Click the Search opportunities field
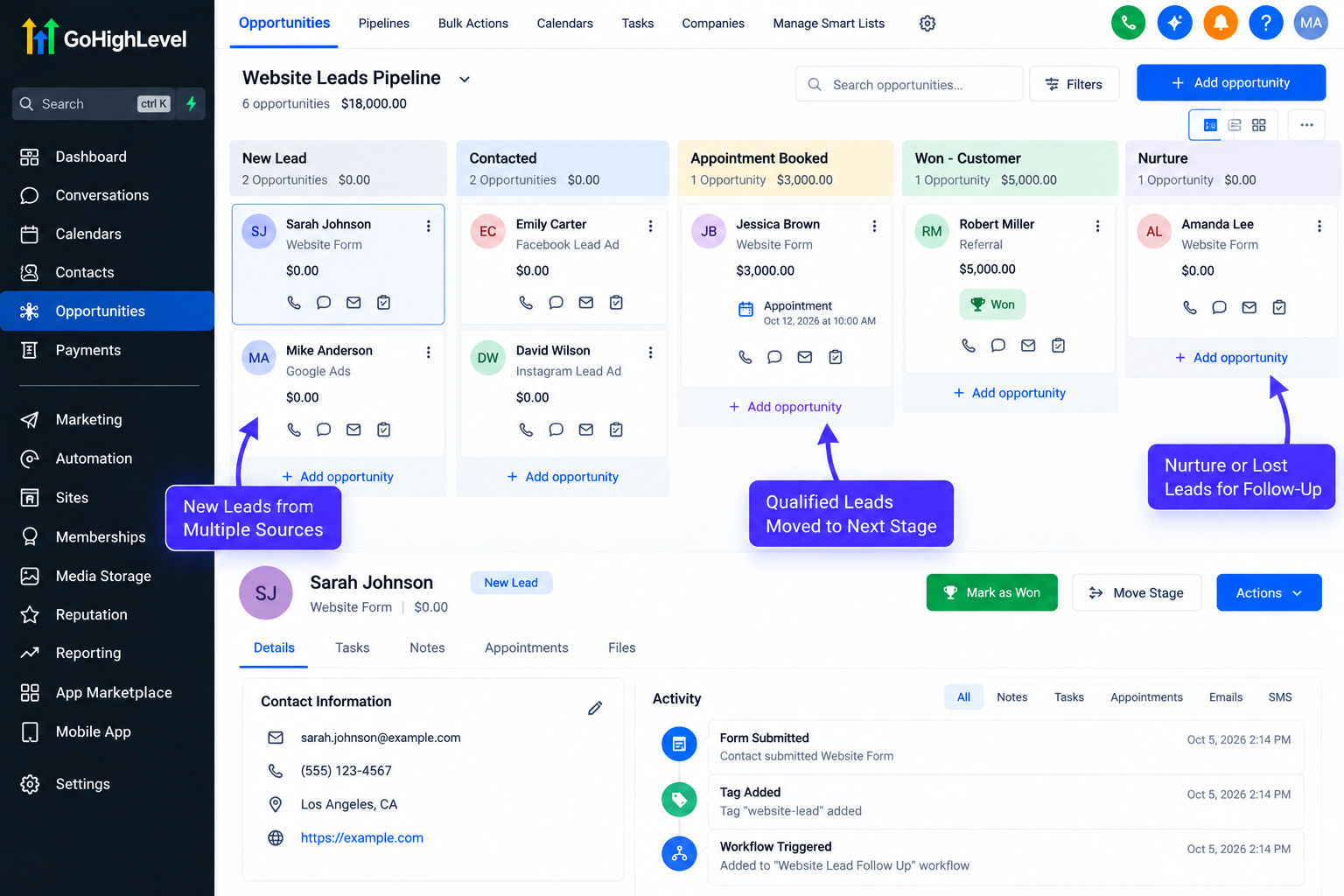The height and width of the screenshot is (896, 1344). [909, 84]
